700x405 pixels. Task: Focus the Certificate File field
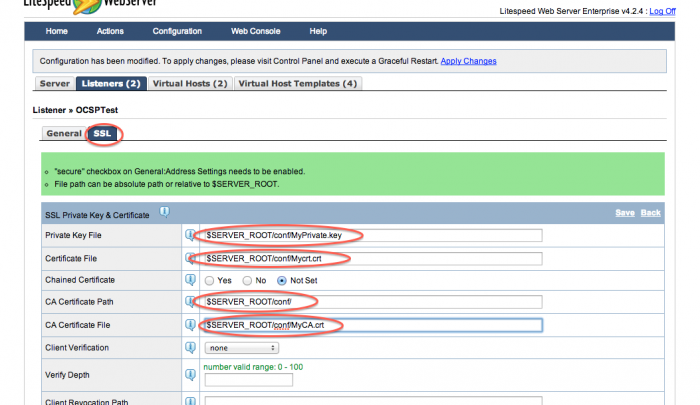coord(373,259)
